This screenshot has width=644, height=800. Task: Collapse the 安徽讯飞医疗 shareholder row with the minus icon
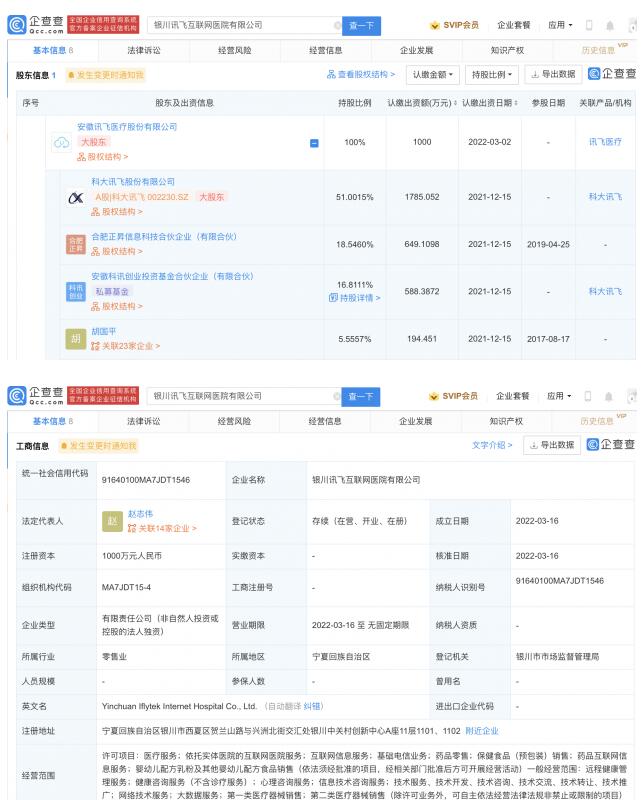click(x=314, y=143)
